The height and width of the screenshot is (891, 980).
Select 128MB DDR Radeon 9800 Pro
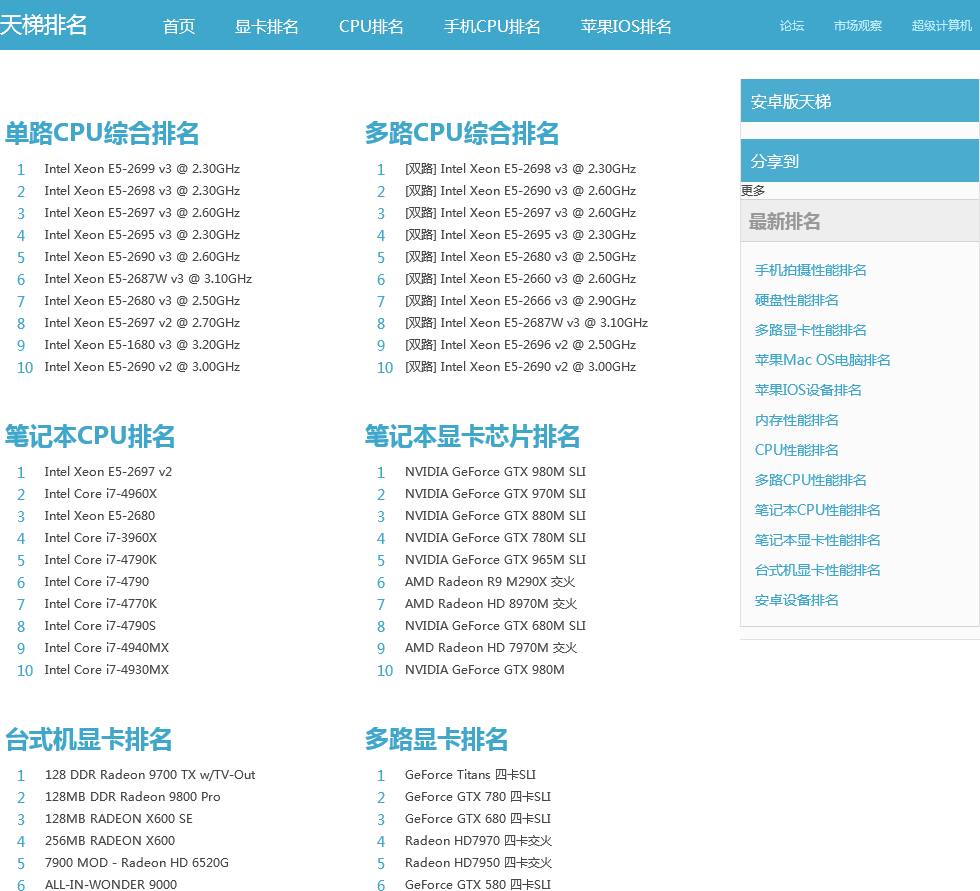pyautogui.click(x=132, y=797)
